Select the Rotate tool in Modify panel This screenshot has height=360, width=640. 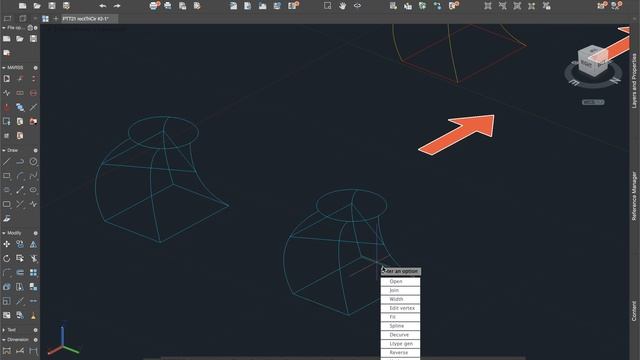click(x=7, y=258)
